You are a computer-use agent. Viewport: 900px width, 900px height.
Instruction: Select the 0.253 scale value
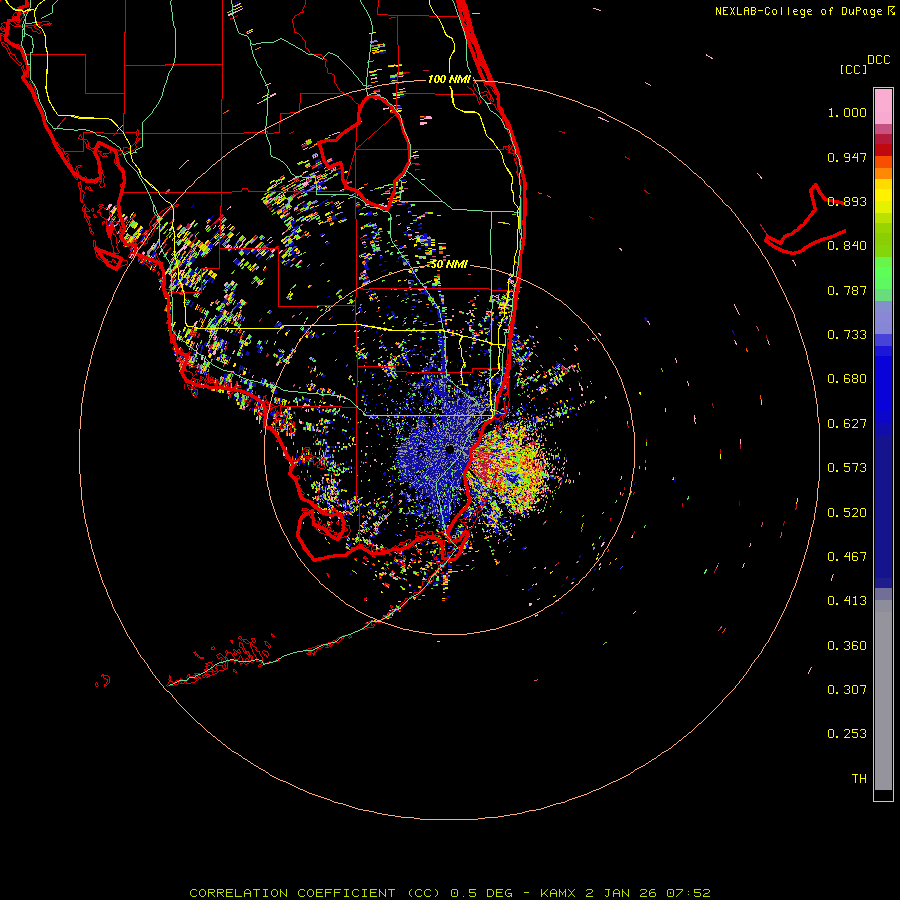[x=847, y=734]
